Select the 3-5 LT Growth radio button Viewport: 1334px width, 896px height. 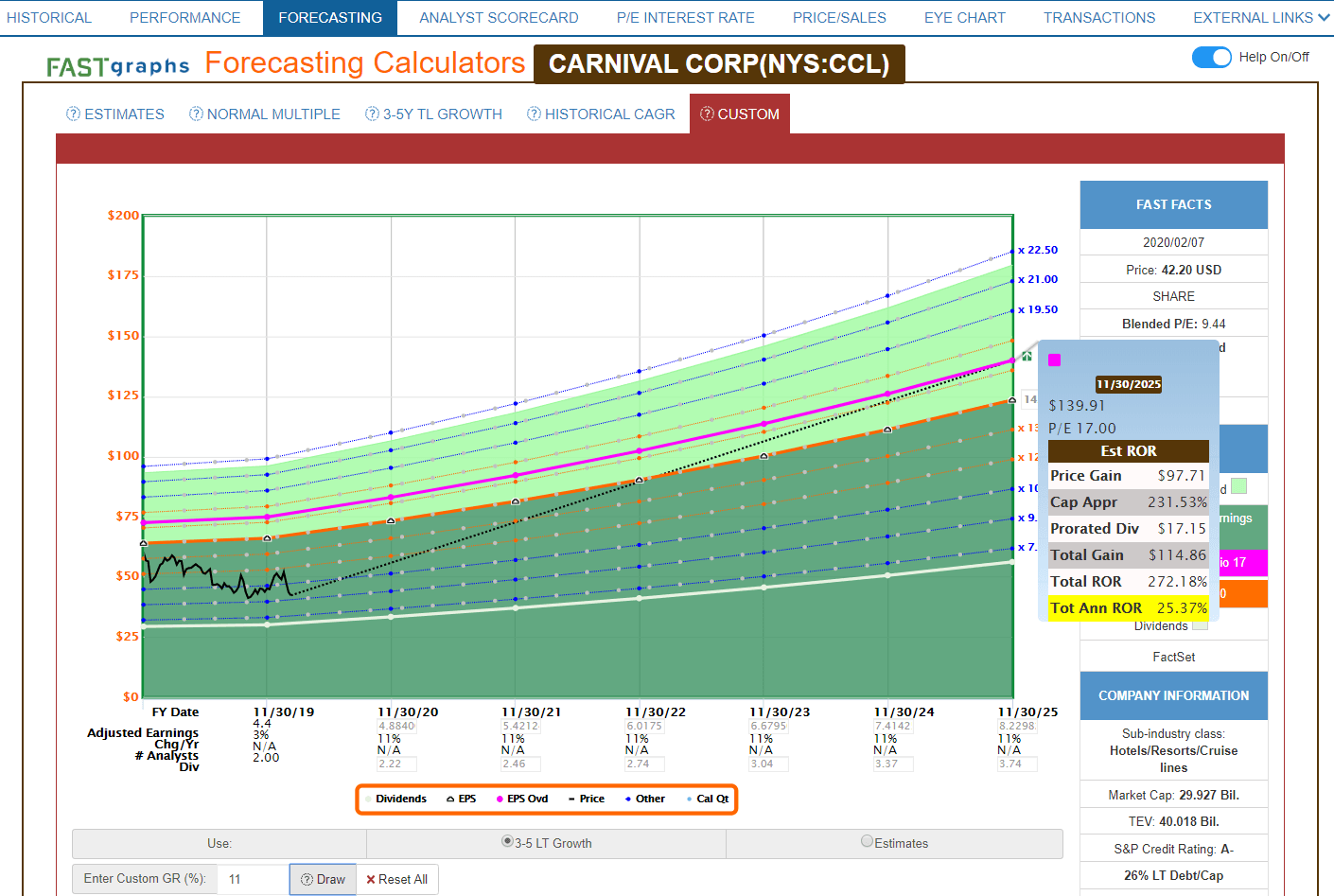pos(507,841)
